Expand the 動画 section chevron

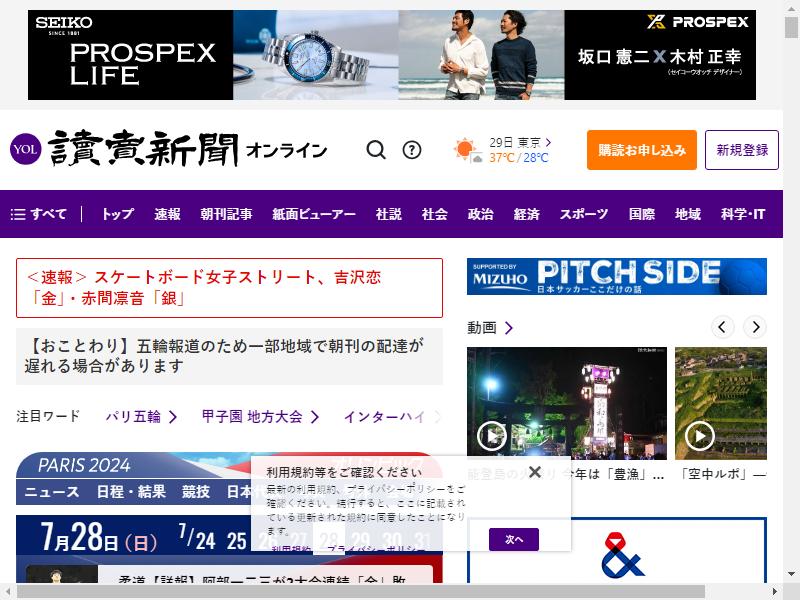pos(509,328)
